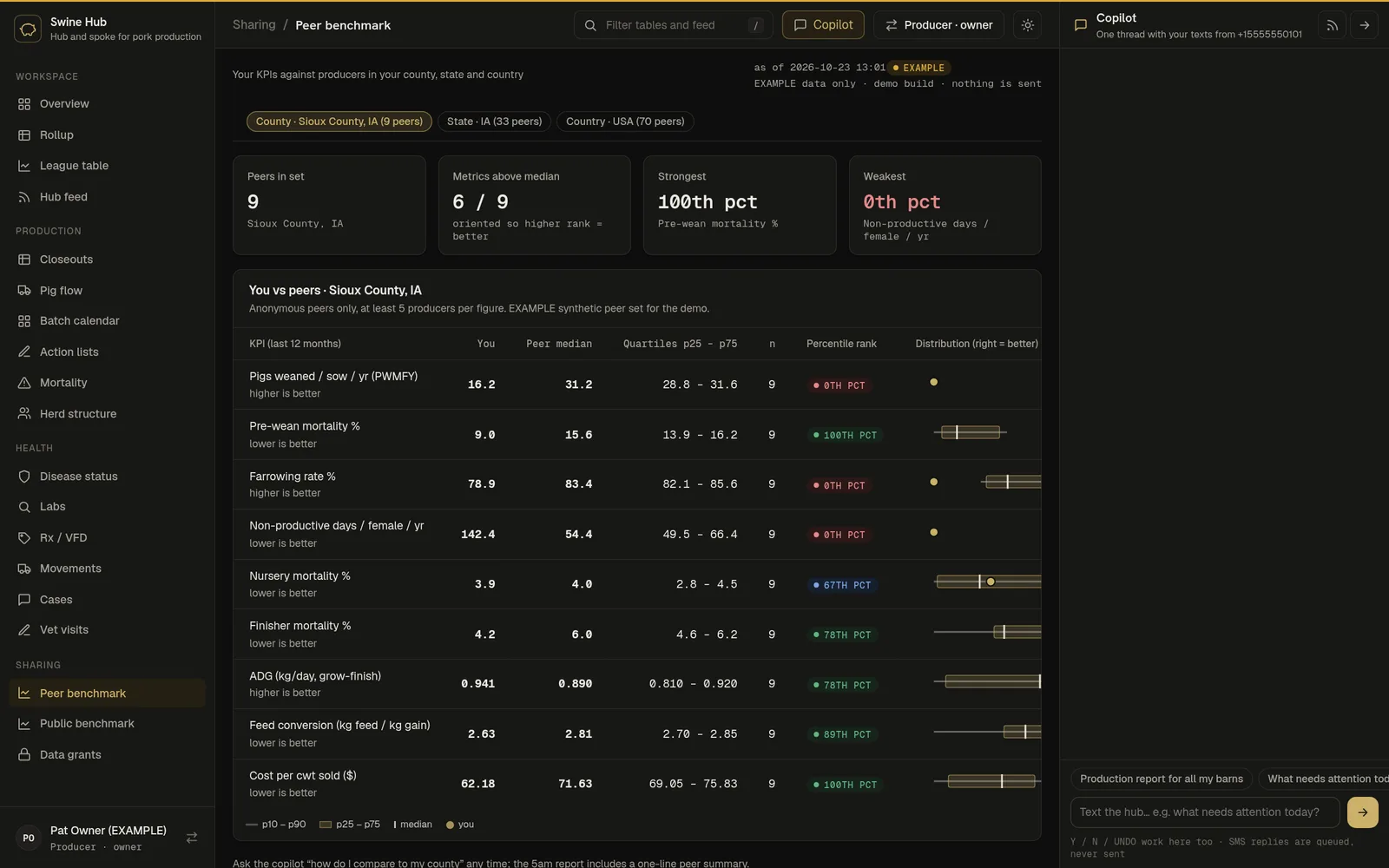Viewport: 1389px width, 868px height.
Task: Click the Pat Owner (EXAMPLE) profile name
Action: pyautogui.click(x=109, y=831)
